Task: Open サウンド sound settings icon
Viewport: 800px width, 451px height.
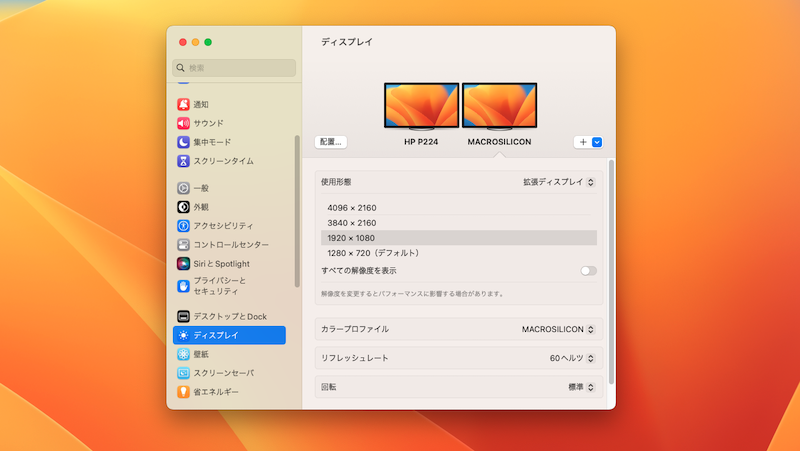Action: point(183,123)
